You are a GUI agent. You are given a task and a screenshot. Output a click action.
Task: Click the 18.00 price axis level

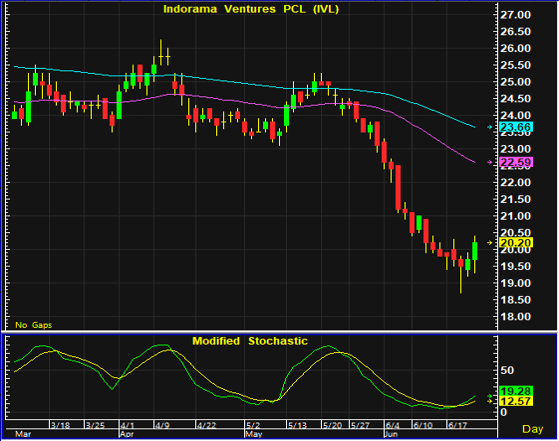click(x=516, y=317)
